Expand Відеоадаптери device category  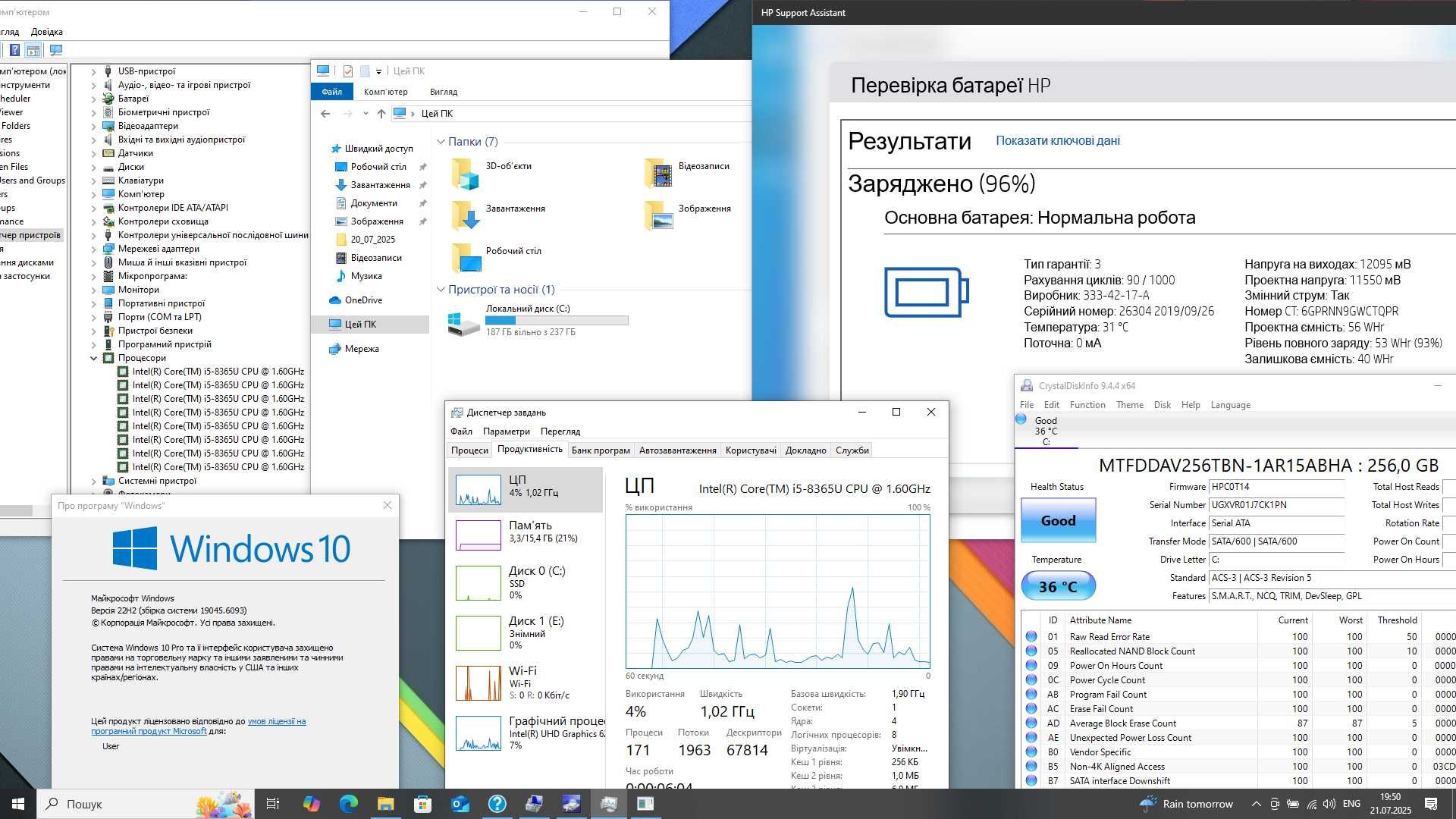(x=94, y=126)
